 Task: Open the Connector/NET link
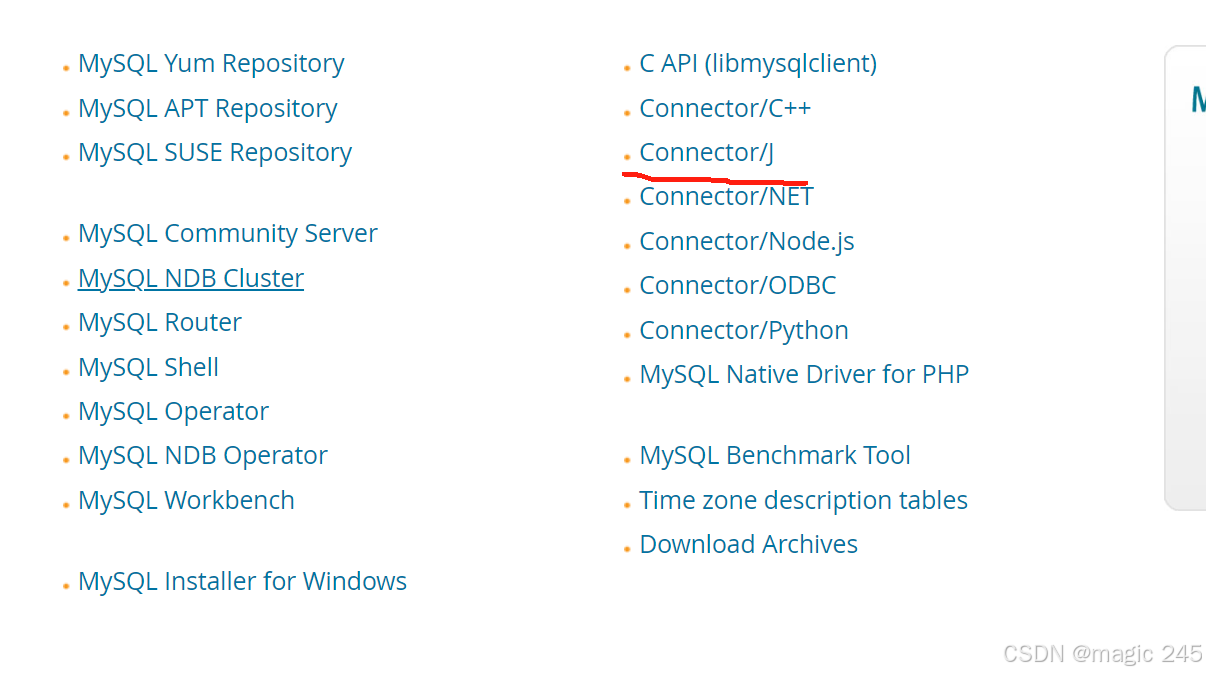[727, 197]
